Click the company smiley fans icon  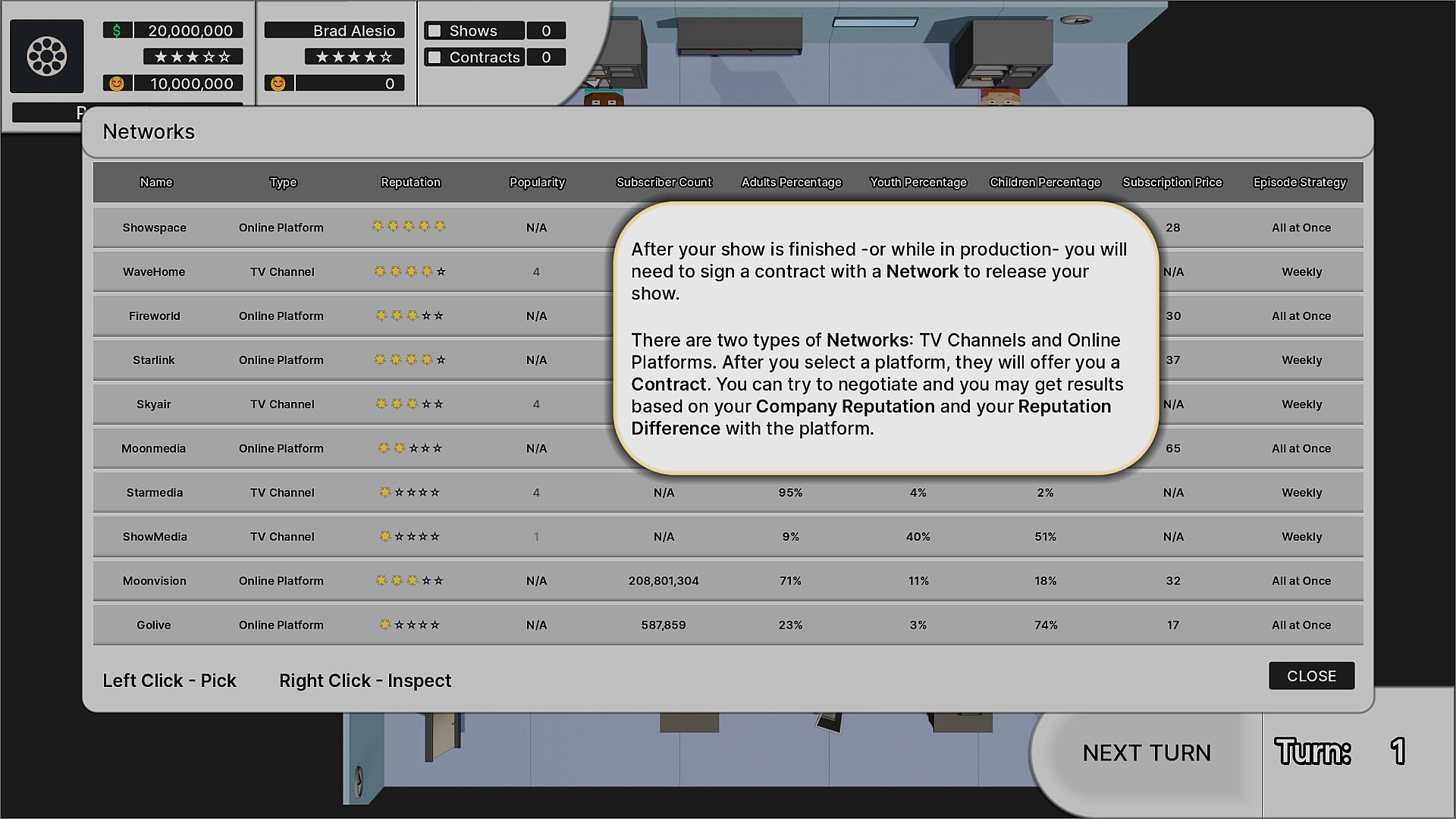(117, 83)
